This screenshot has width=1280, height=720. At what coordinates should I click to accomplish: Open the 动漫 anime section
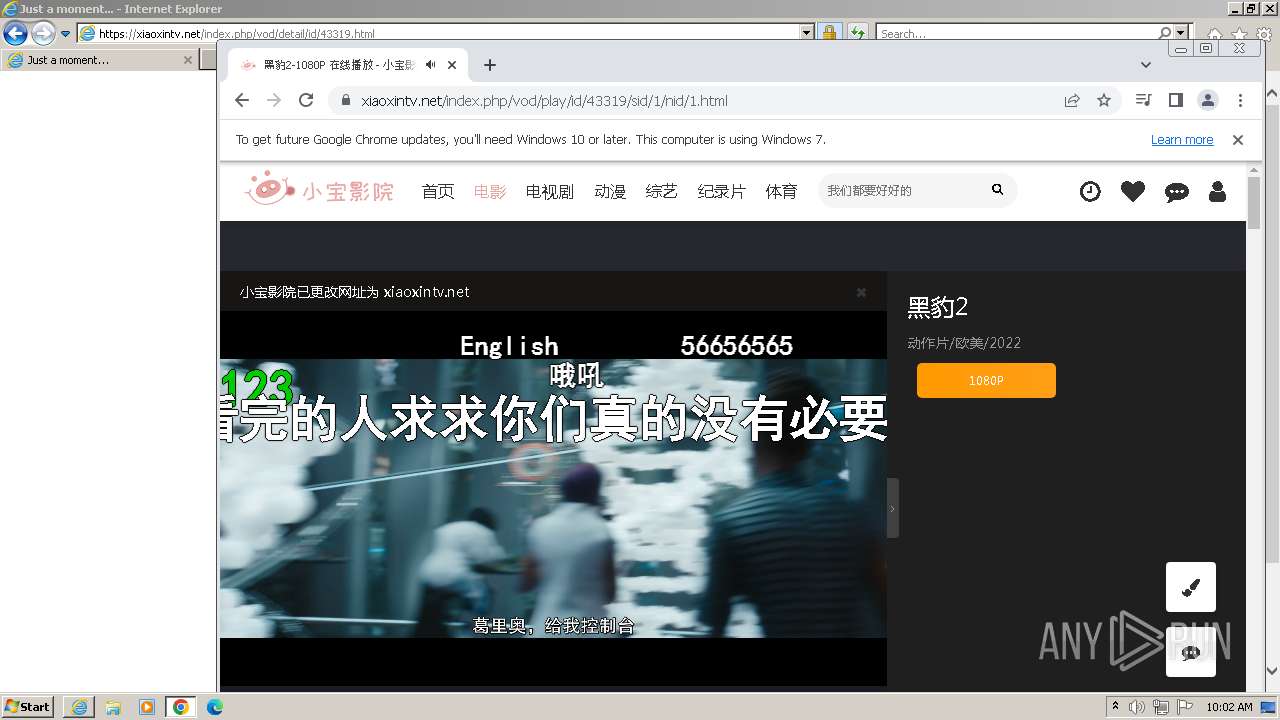point(610,191)
